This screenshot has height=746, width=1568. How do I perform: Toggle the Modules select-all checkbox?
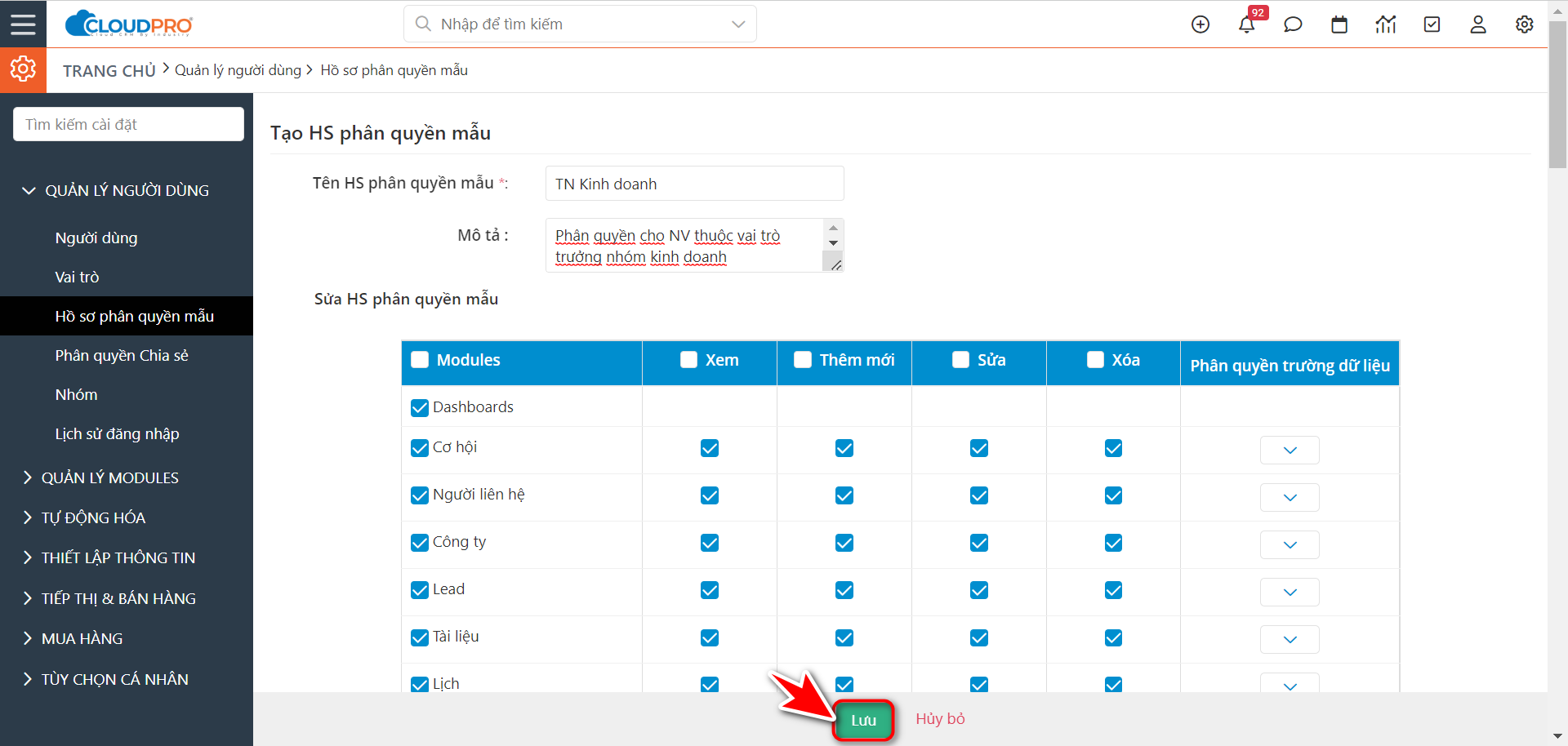point(420,360)
